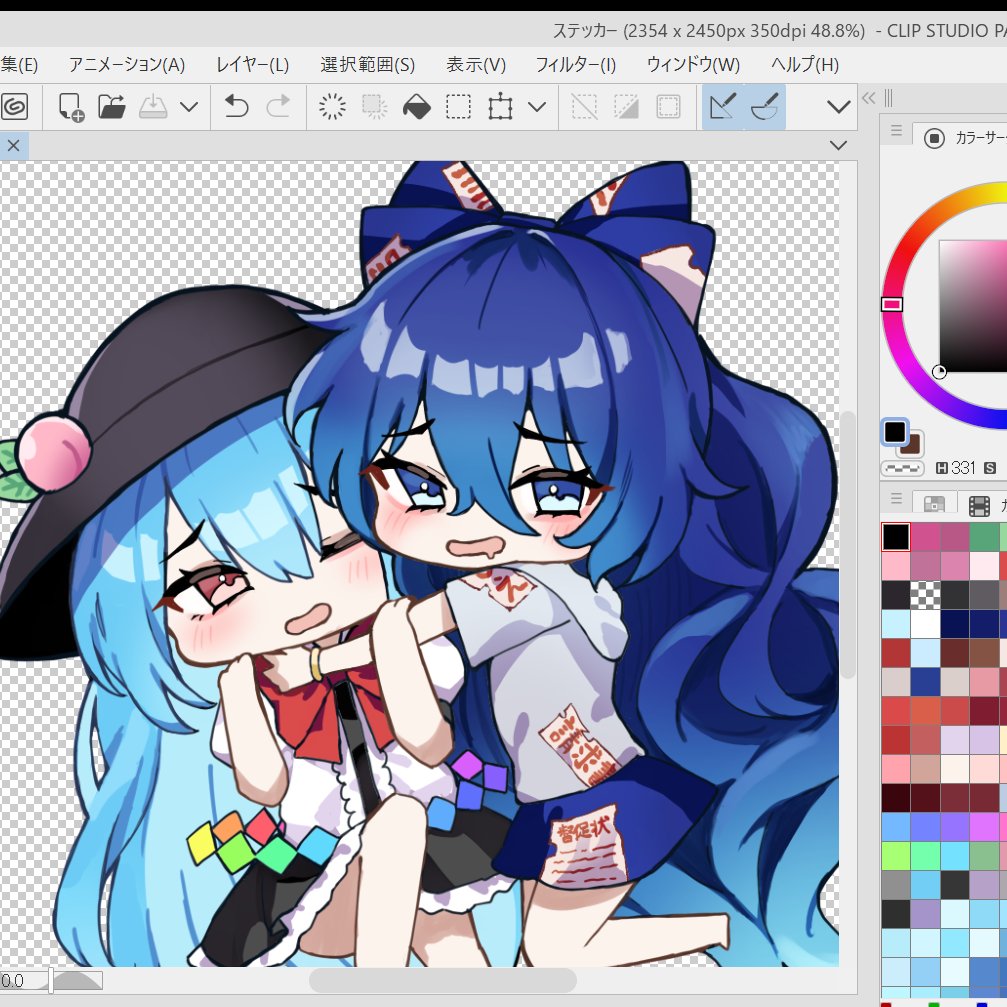This screenshot has width=1007, height=1007.
Task: Click the CLIP STUDIO logo icon in toolbar
Action: [x=16, y=107]
